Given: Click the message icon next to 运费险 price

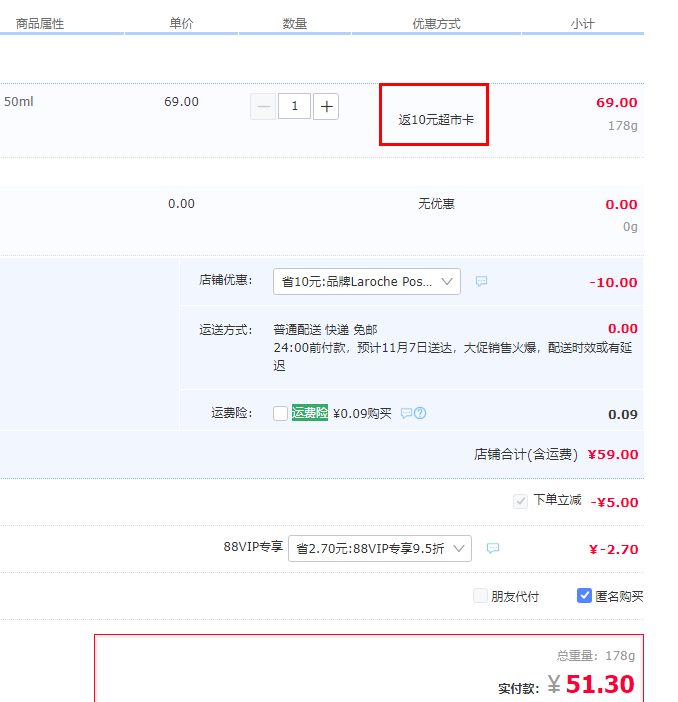Looking at the screenshot, I should pyautogui.click(x=406, y=413).
